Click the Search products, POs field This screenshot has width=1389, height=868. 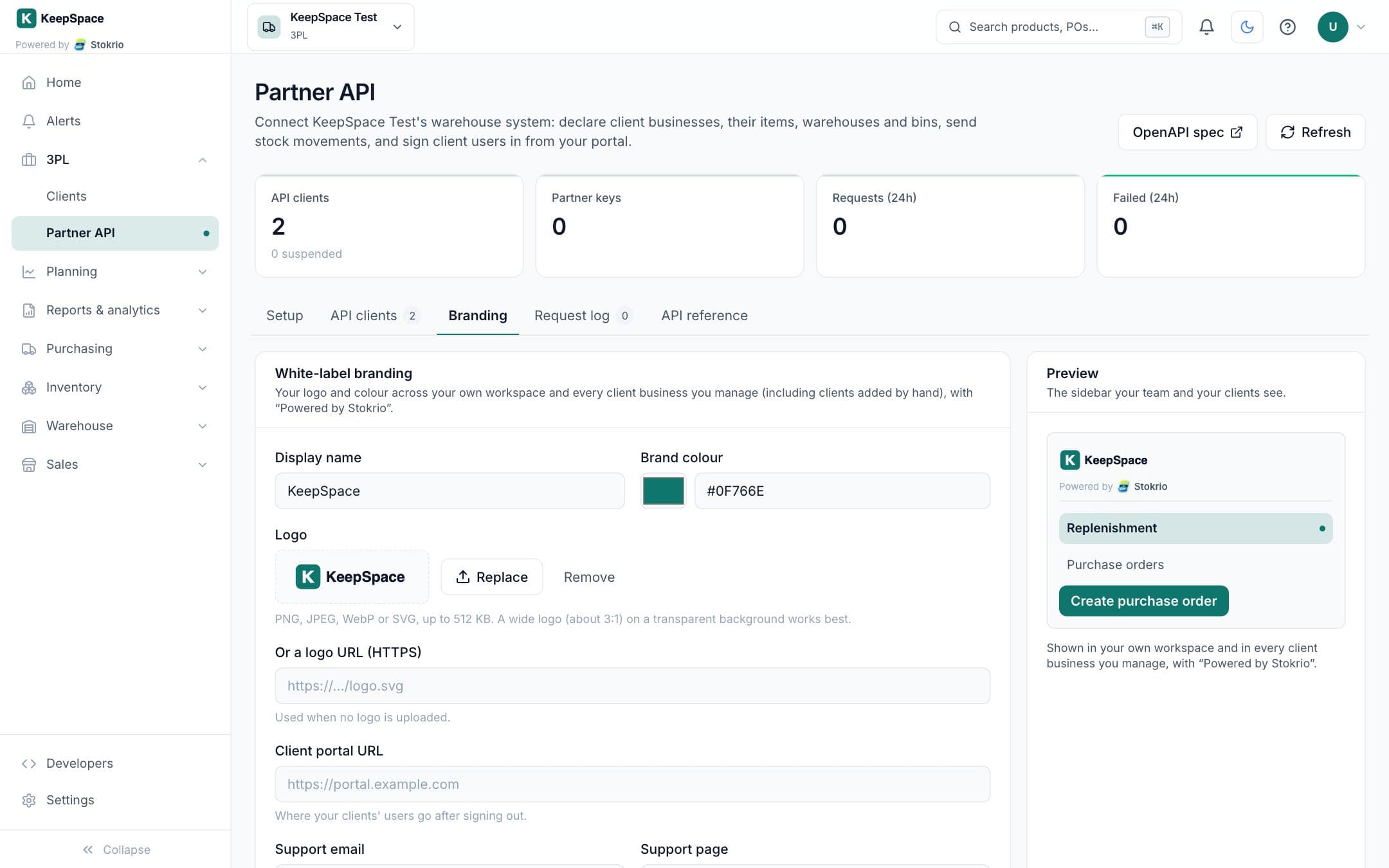[x=1058, y=27]
